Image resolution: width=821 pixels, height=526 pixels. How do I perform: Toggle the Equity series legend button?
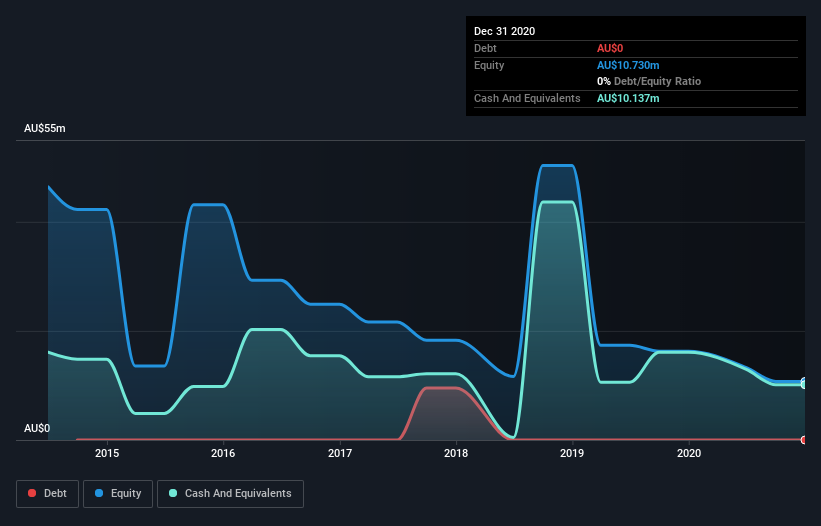[x=118, y=494]
